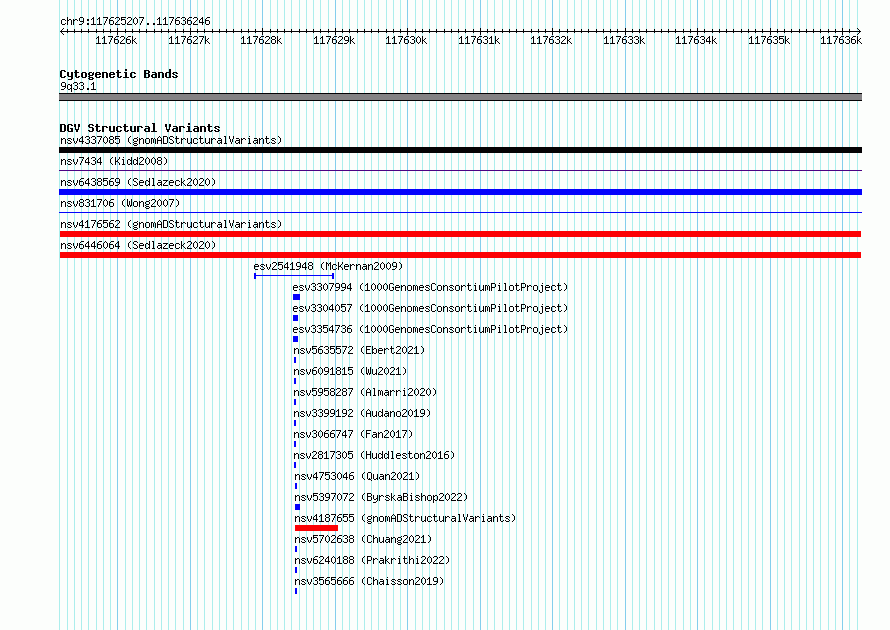Open nsv4187655 gnomADStructuralVariants label
The width and height of the screenshot is (890, 630).
pos(405,518)
